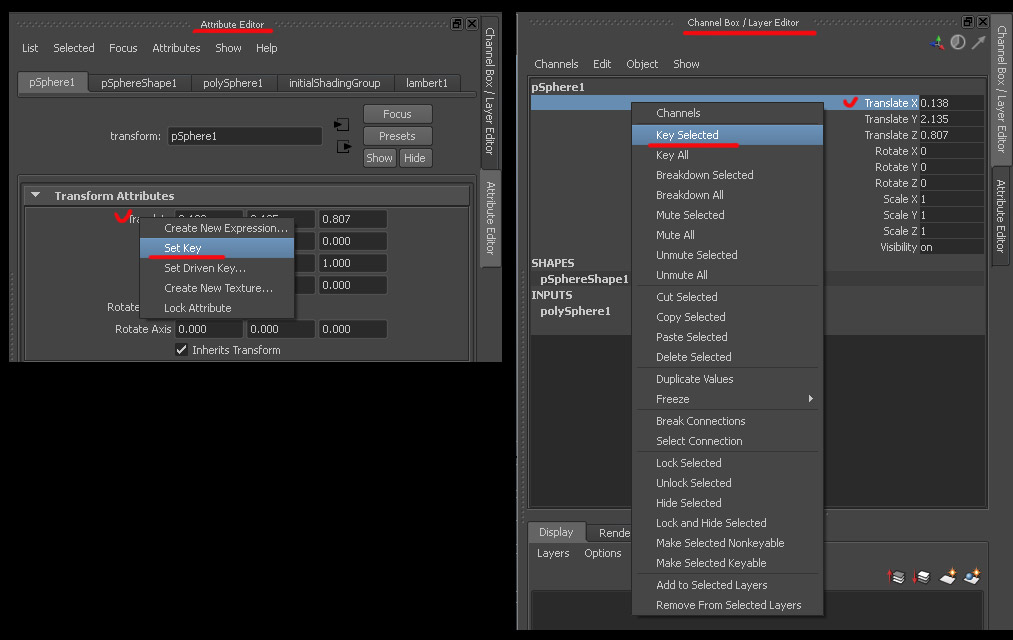Click the output connection arrow beside transform field
This screenshot has height=640, width=1013.
point(344,146)
